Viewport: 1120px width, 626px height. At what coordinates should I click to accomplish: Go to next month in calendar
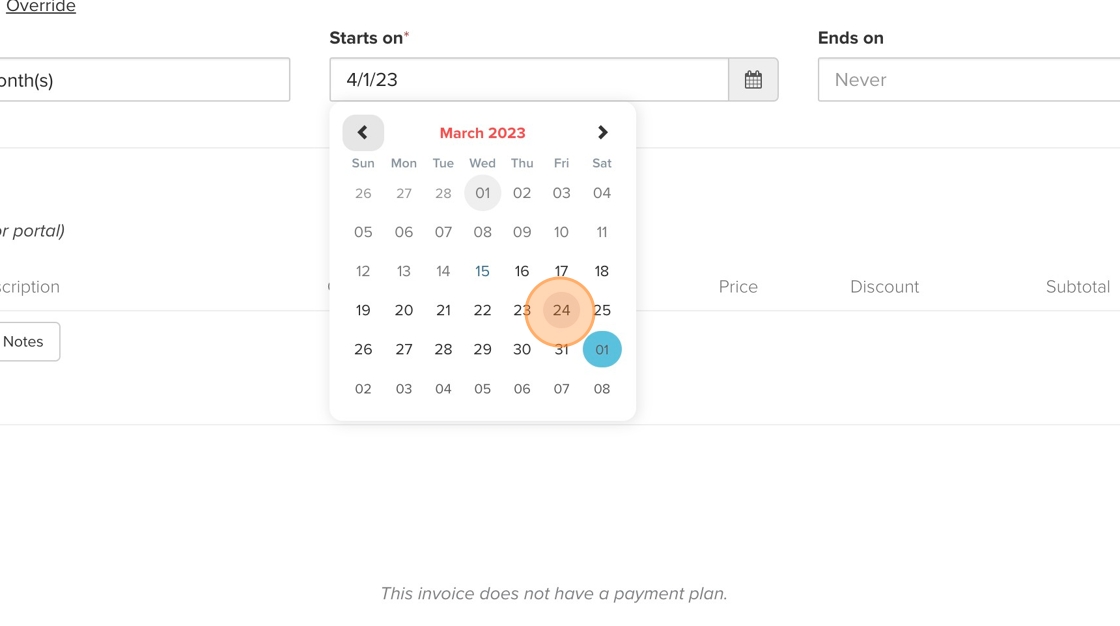pyautogui.click(x=602, y=133)
